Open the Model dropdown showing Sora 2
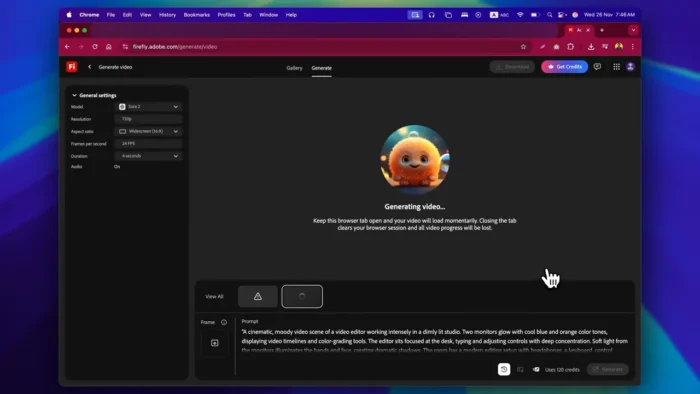Image resolution: width=700 pixels, height=394 pixels. coord(149,107)
